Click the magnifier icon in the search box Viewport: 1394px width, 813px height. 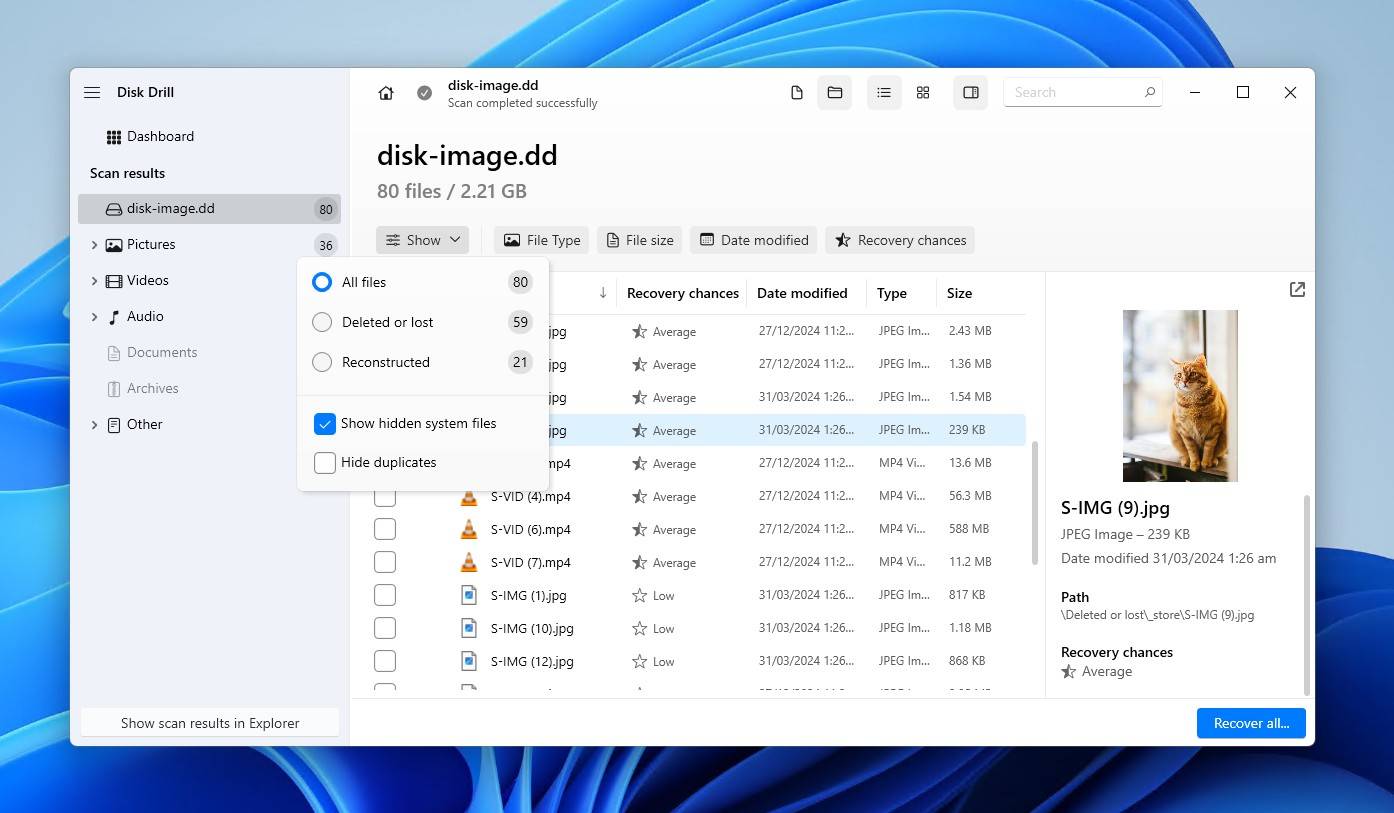tap(1150, 92)
